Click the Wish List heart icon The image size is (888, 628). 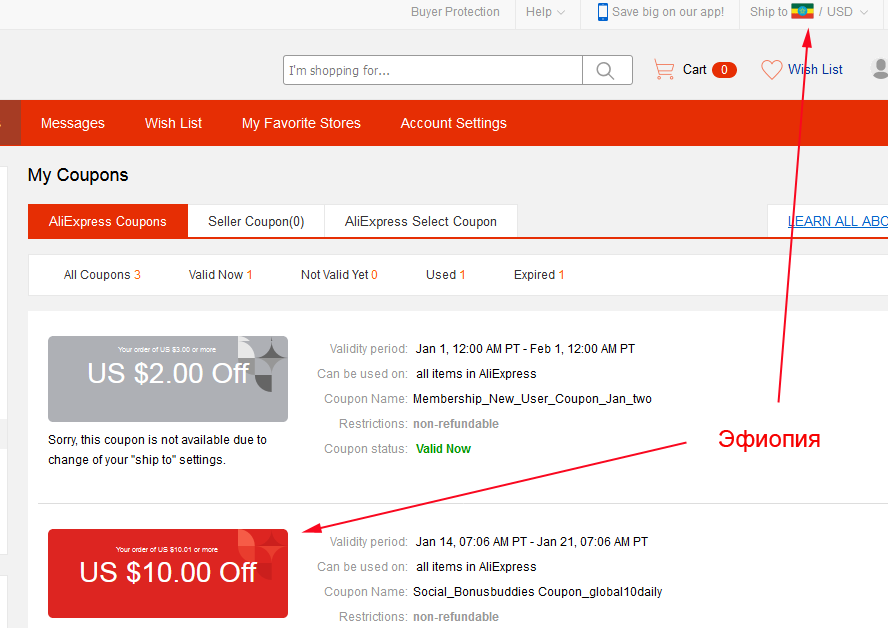(771, 70)
